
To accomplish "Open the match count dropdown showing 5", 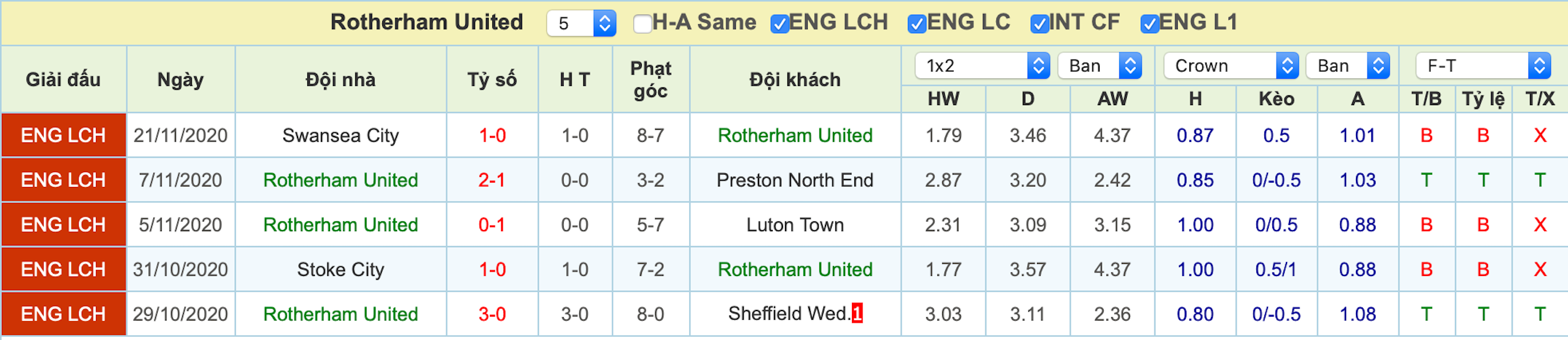I will point(581,23).
